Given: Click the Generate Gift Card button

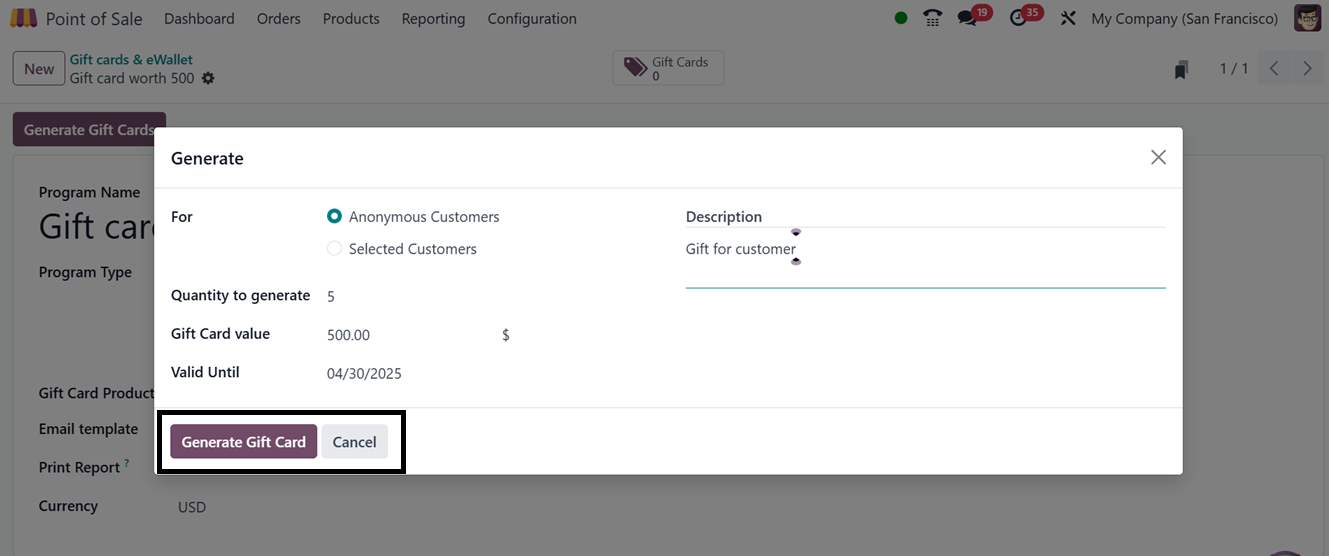Looking at the screenshot, I should click(243, 442).
